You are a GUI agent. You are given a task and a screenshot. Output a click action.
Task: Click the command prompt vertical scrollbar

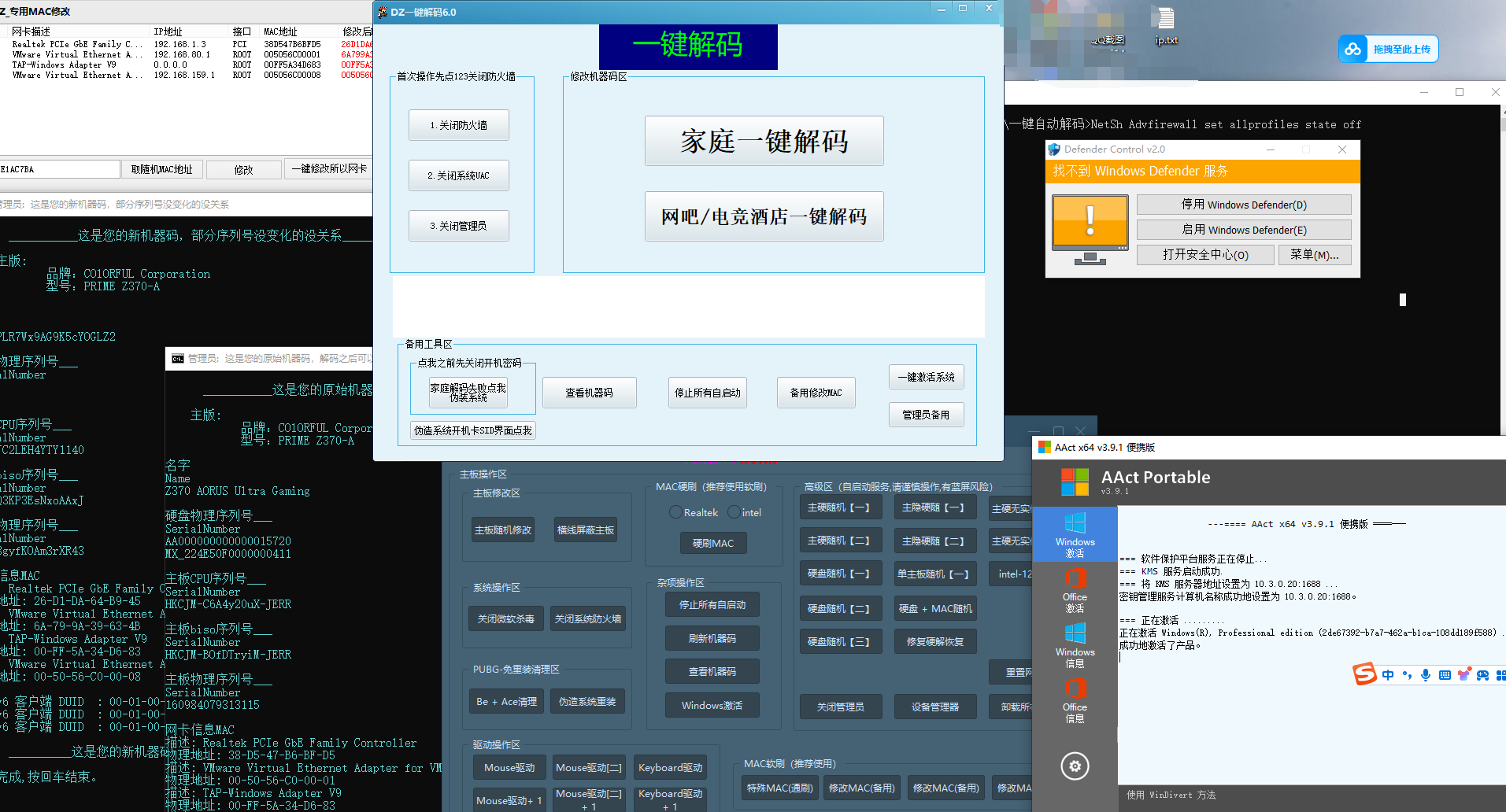pos(1503,236)
